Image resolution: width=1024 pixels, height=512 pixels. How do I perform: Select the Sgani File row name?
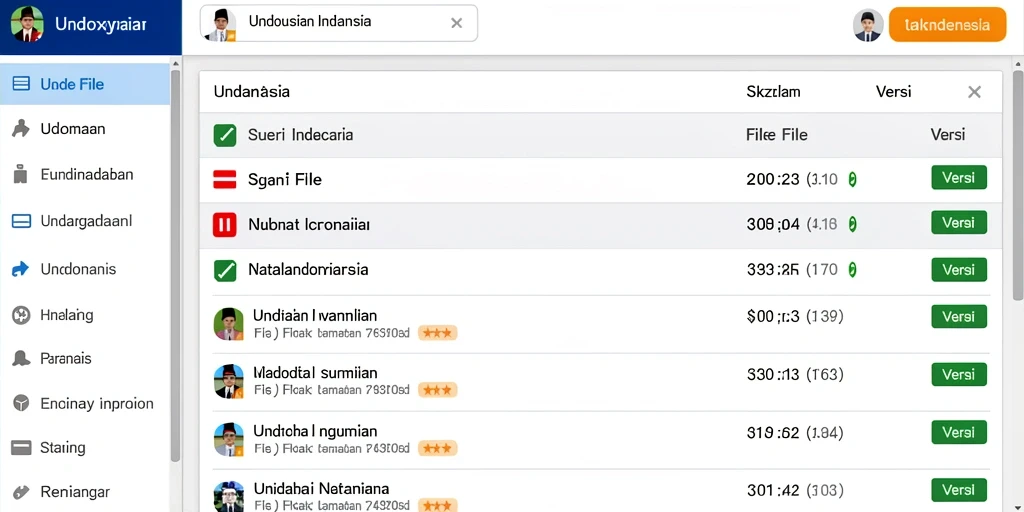[x=285, y=180]
